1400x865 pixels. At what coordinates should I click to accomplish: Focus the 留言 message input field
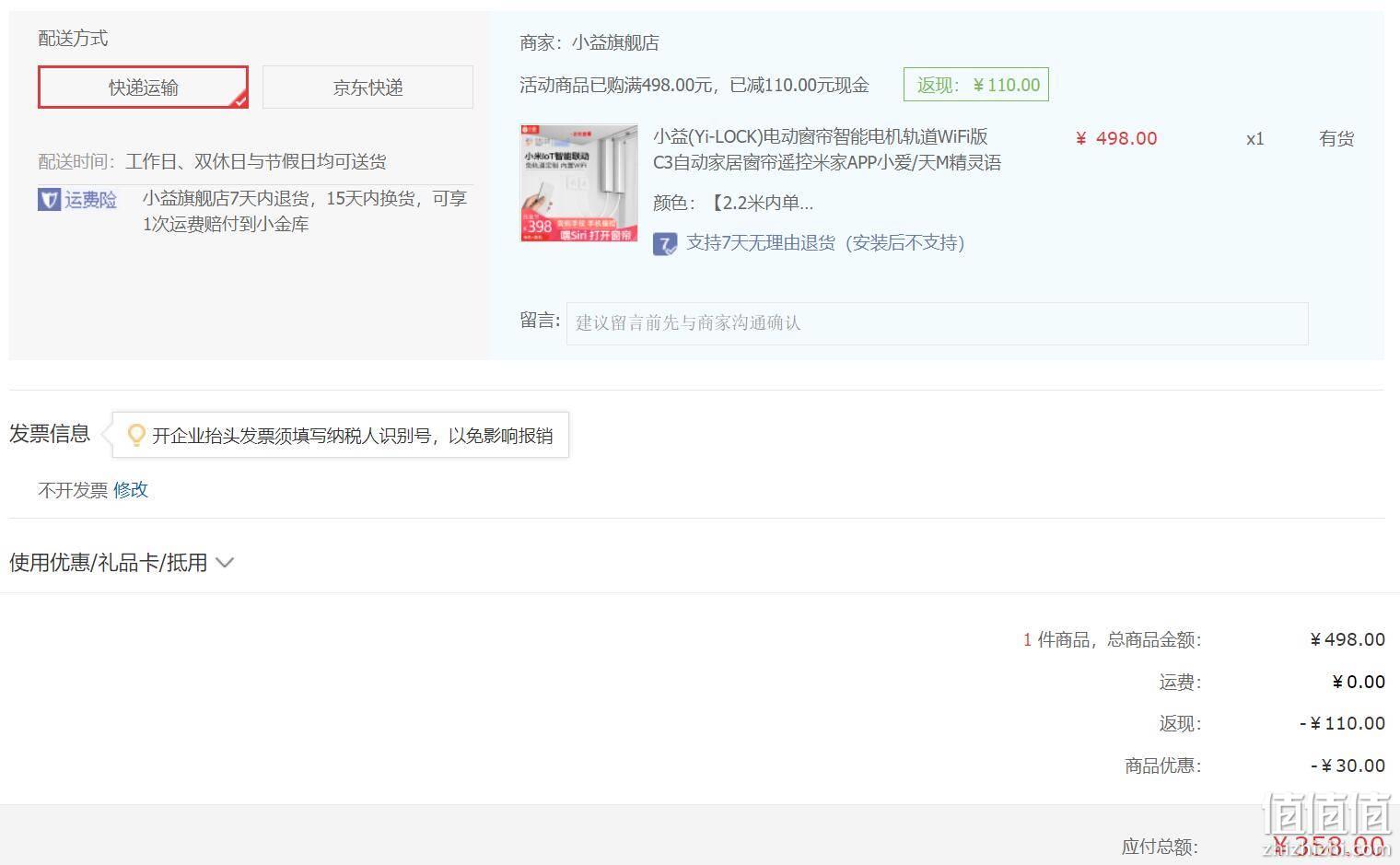tap(937, 323)
